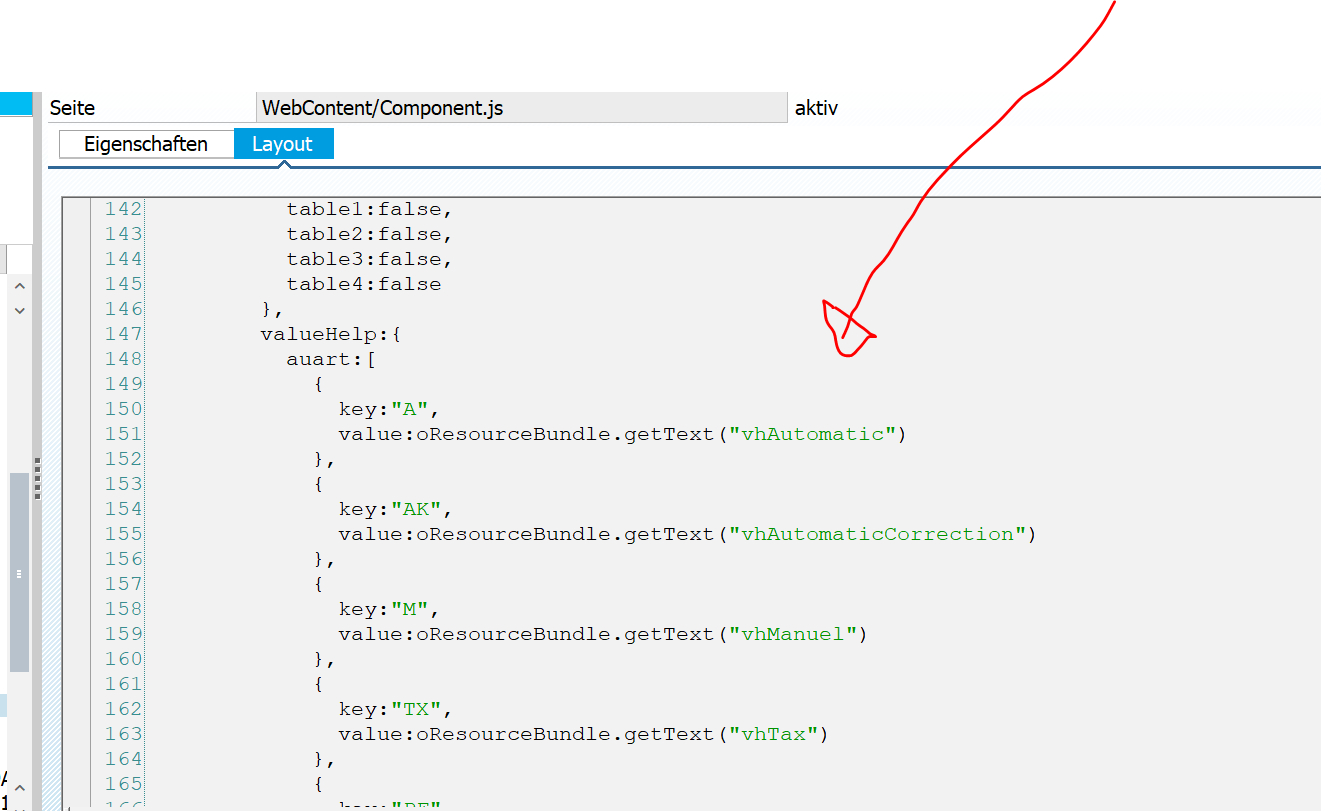Screen dimensions: 1321x811
Task: Switch to the Eigenschaften tab
Action: (x=146, y=144)
